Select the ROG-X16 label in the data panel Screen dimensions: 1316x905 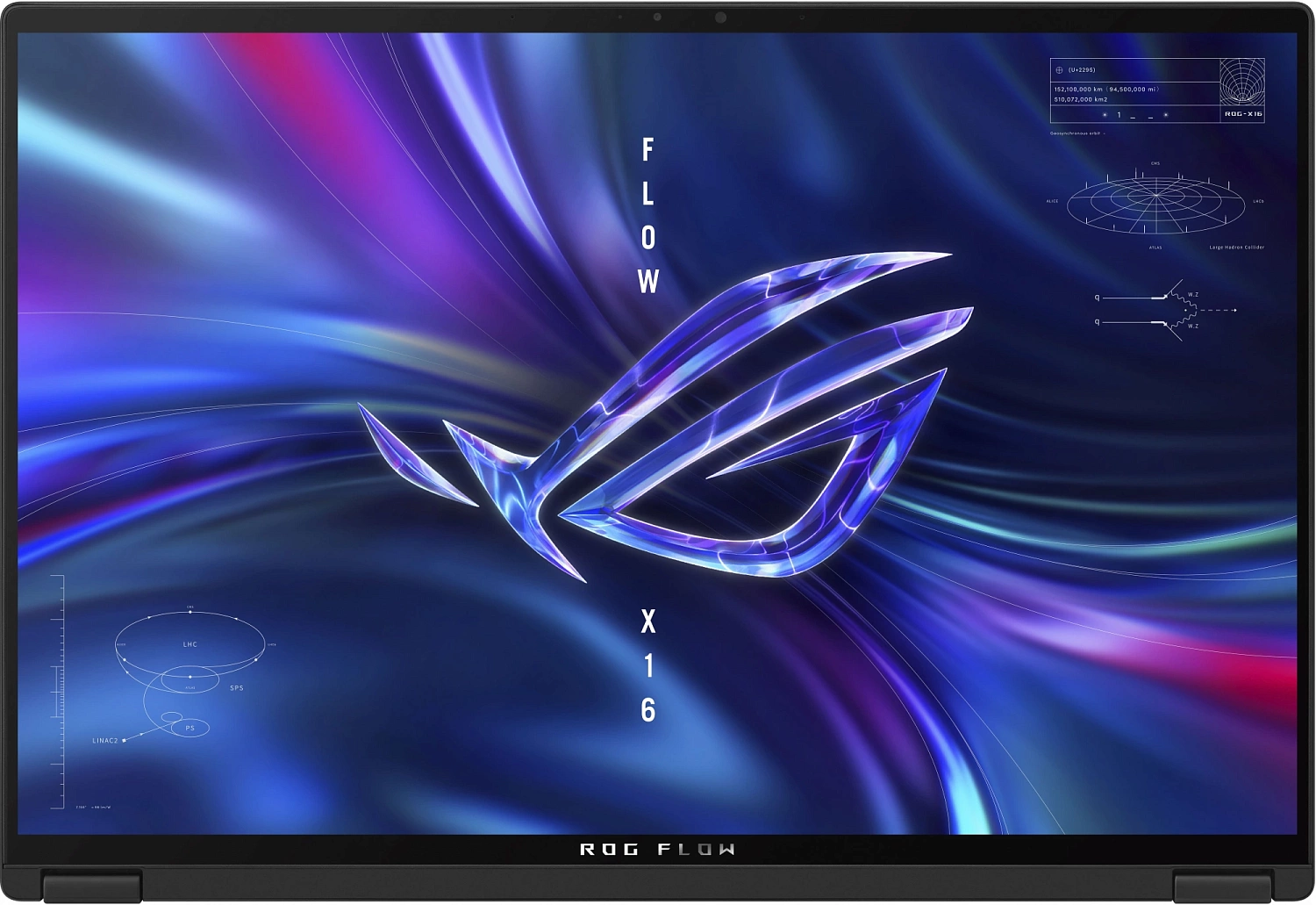coord(1243,114)
